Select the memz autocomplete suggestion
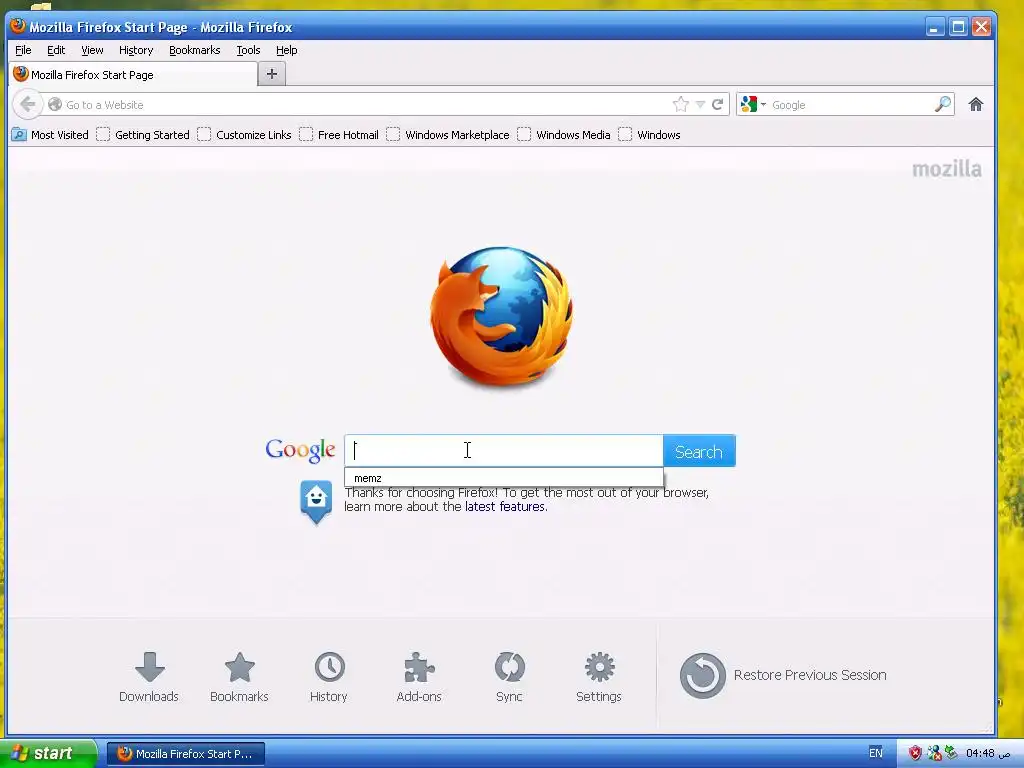The width and height of the screenshot is (1024, 768). 504,478
